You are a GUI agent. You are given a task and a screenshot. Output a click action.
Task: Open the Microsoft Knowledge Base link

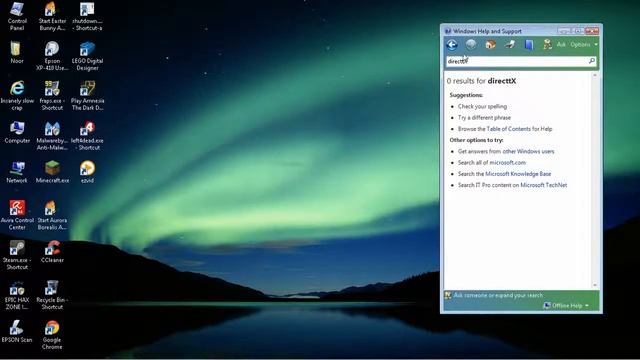(x=518, y=173)
